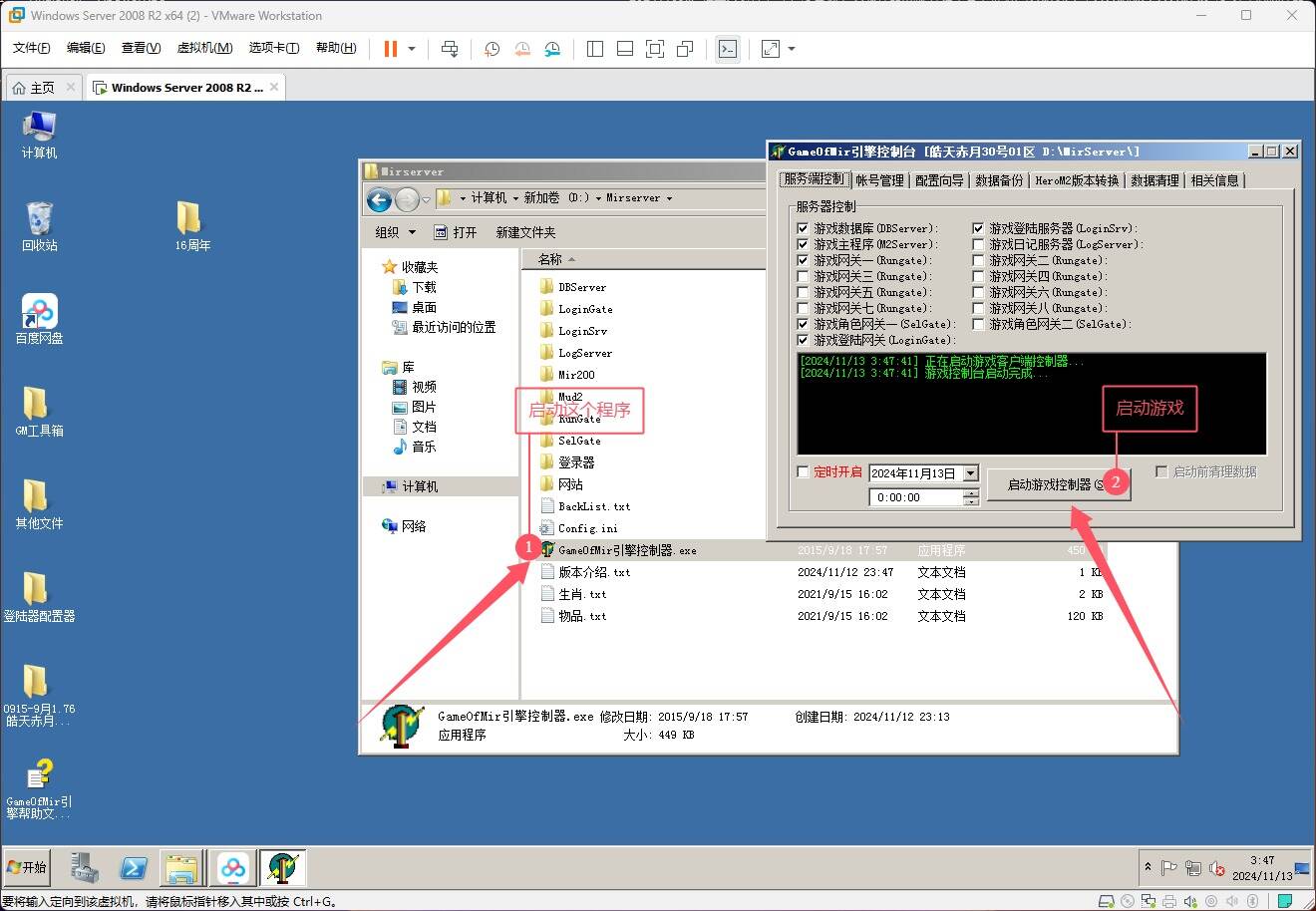Switch to the 帐号管理 tab
The height and width of the screenshot is (911, 1316).
(x=878, y=180)
